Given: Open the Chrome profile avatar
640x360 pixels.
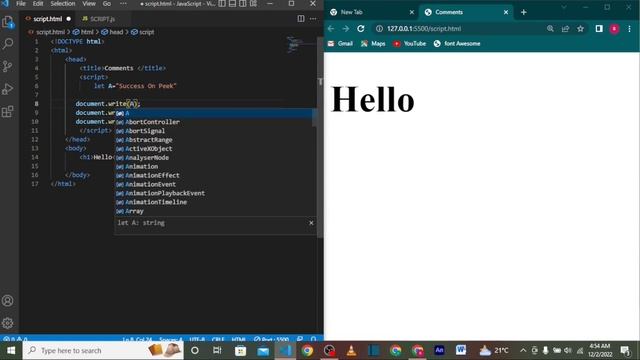Looking at the screenshot, I should tap(614, 29).
